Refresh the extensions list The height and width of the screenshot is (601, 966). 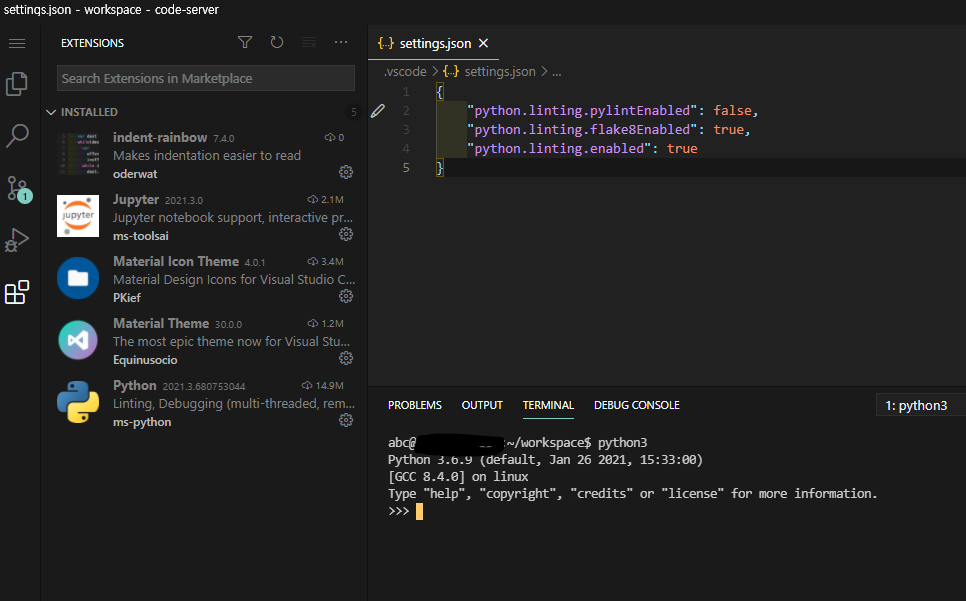coord(277,43)
